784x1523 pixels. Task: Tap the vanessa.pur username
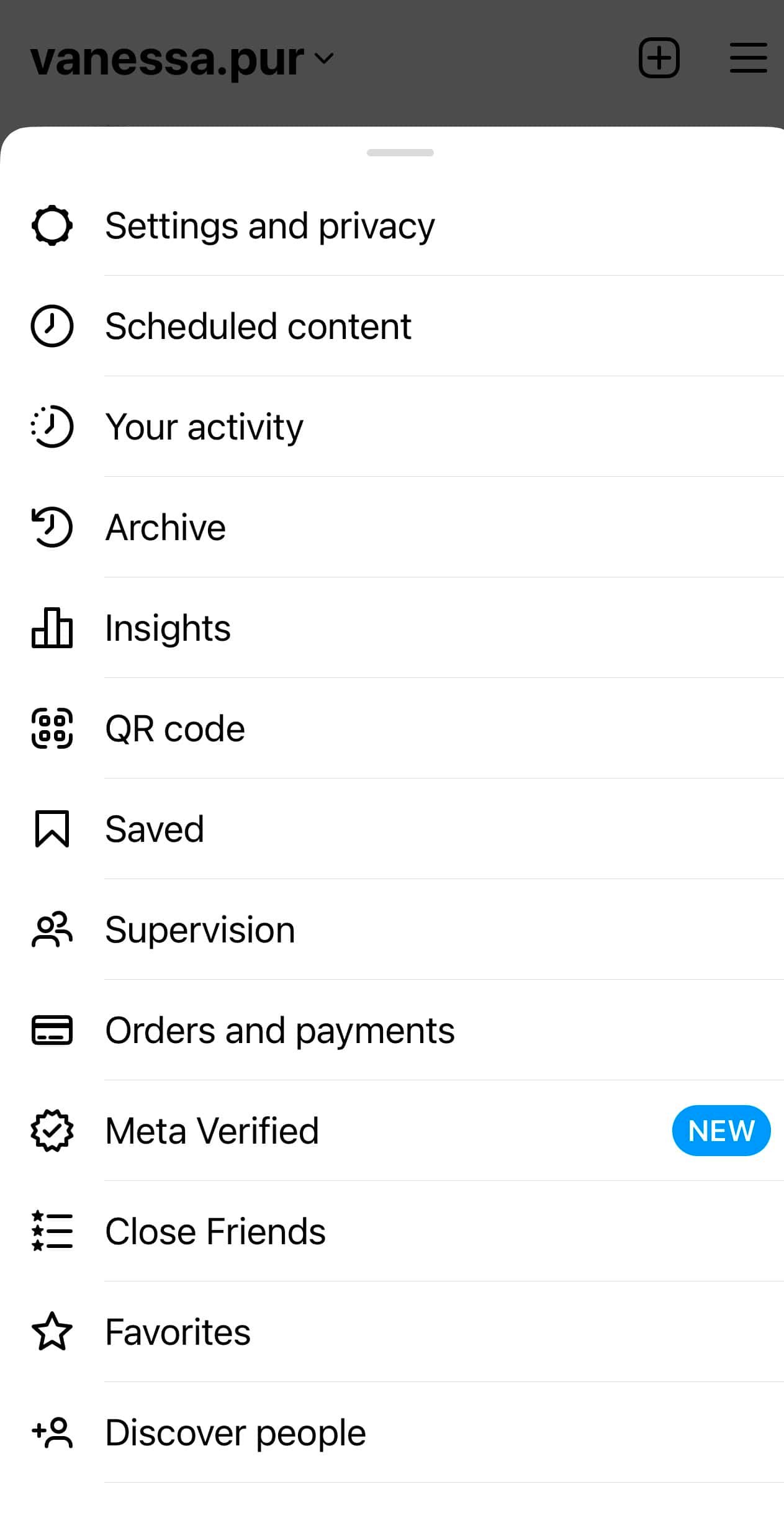167,60
